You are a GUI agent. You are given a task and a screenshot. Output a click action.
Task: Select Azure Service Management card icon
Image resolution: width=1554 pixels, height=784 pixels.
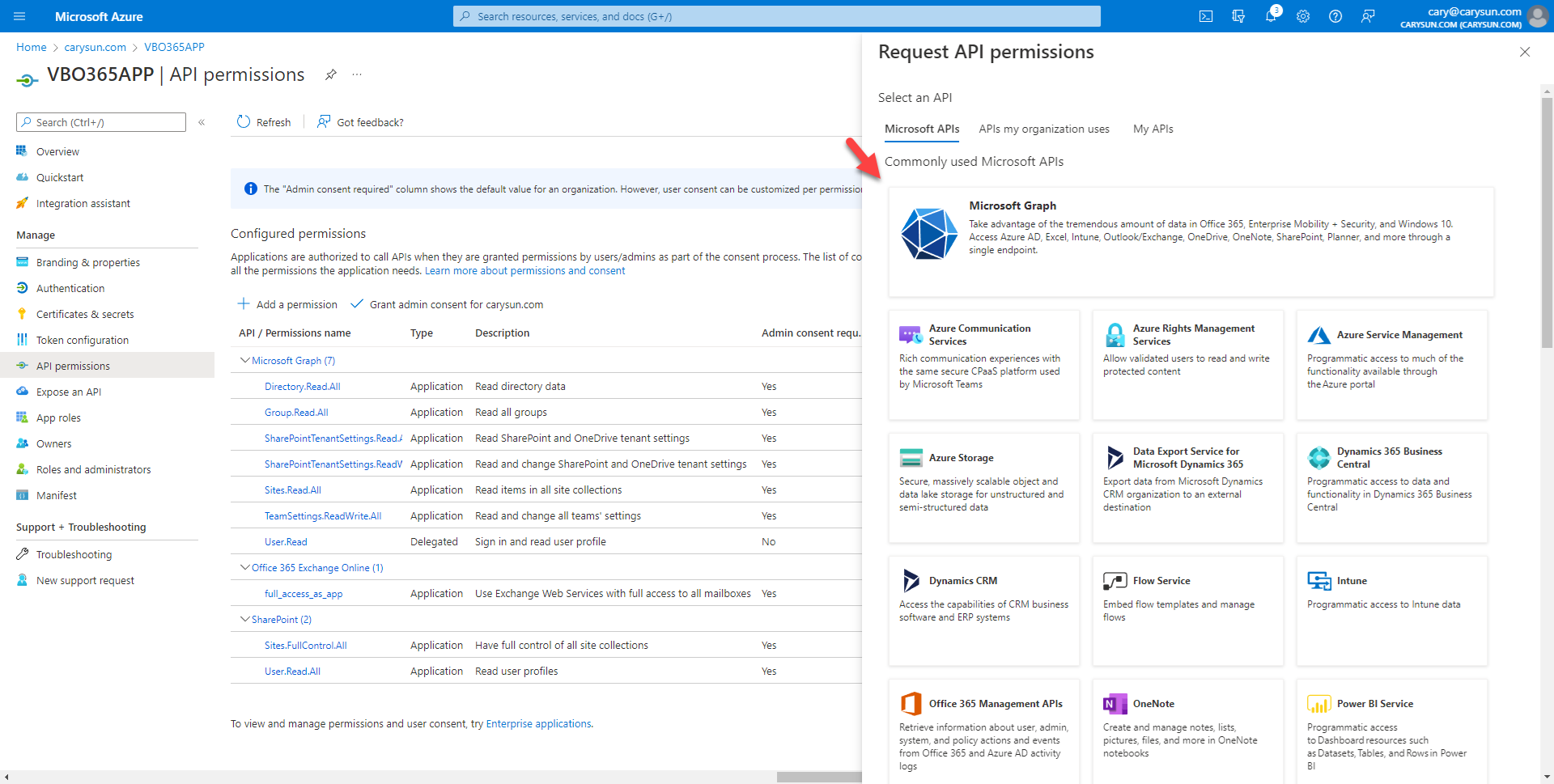pyautogui.click(x=1319, y=335)
